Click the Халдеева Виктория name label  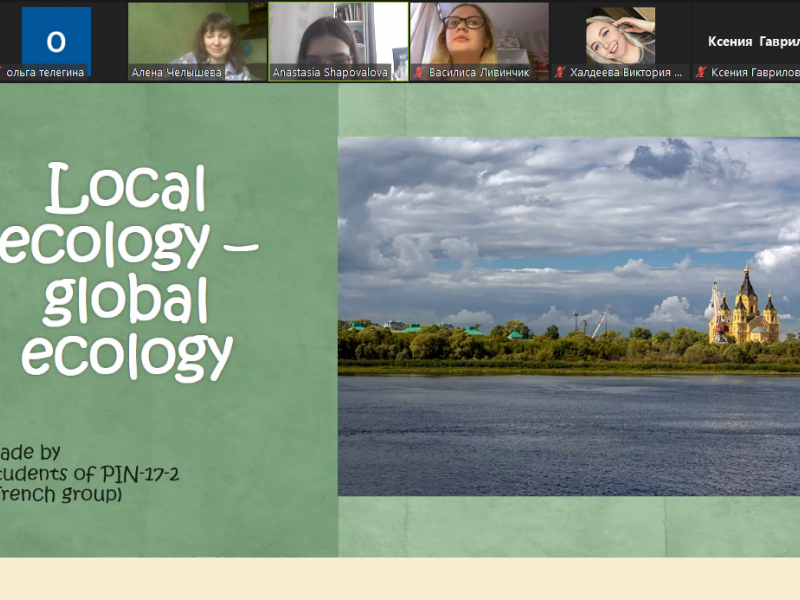point(625,73)
